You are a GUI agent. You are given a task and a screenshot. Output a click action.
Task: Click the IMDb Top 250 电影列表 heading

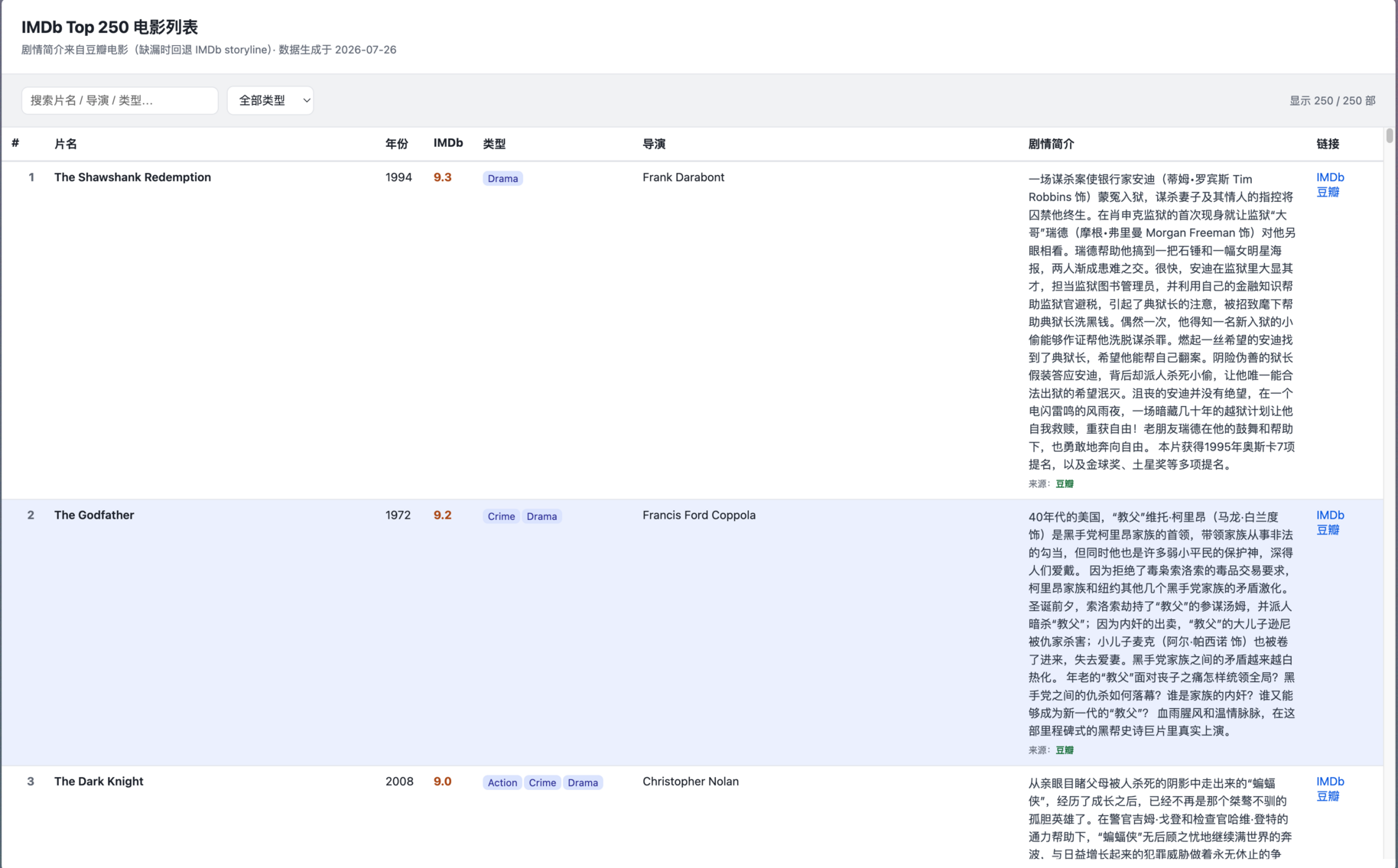coord(109,28)
